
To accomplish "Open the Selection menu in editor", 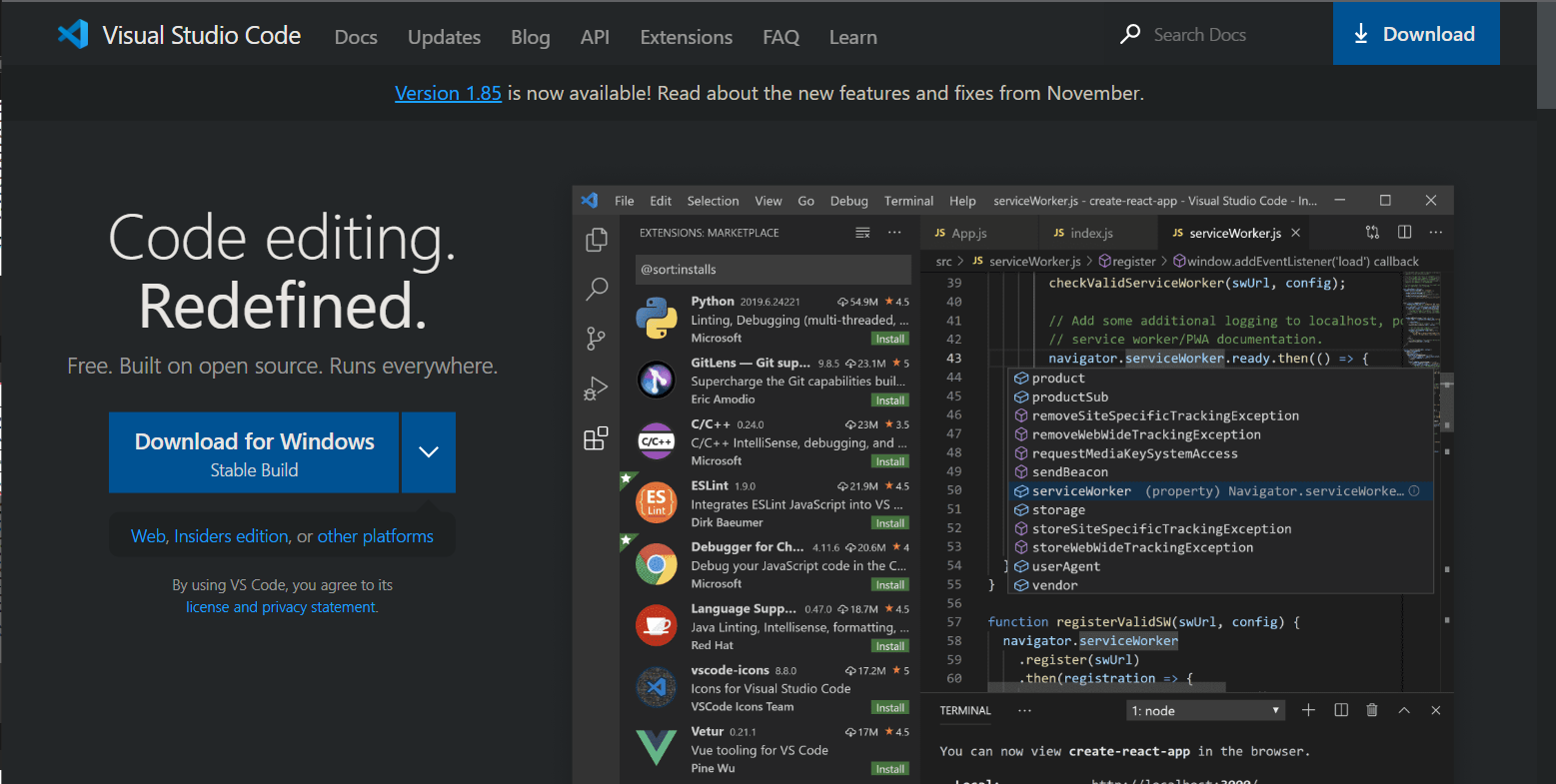I will tap(713, 201).
